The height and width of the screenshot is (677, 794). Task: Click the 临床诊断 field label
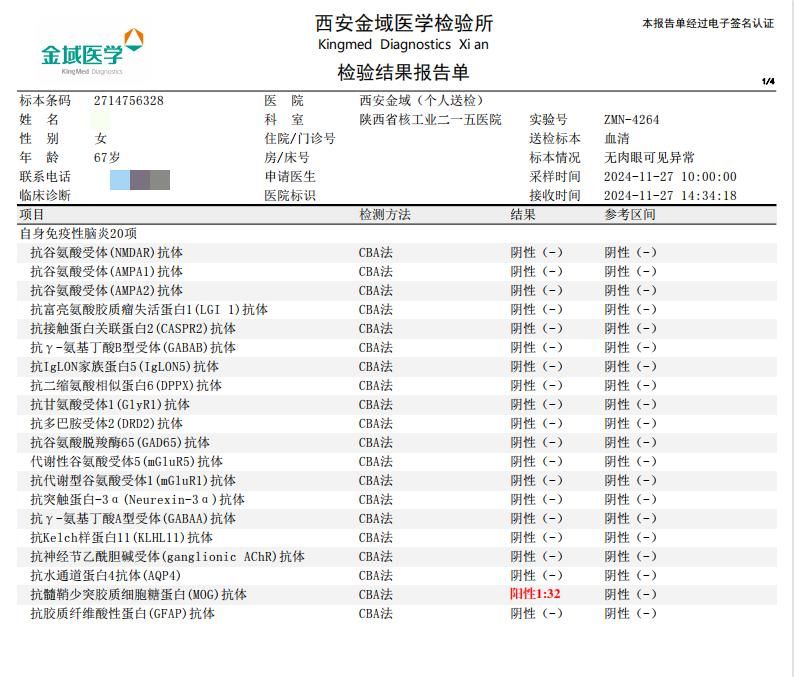45,195
